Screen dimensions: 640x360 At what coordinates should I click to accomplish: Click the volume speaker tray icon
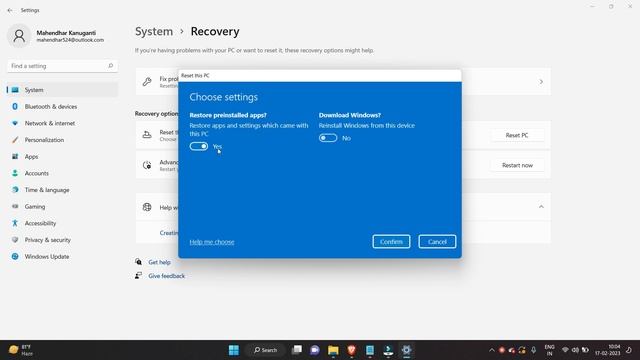[575, 350]
